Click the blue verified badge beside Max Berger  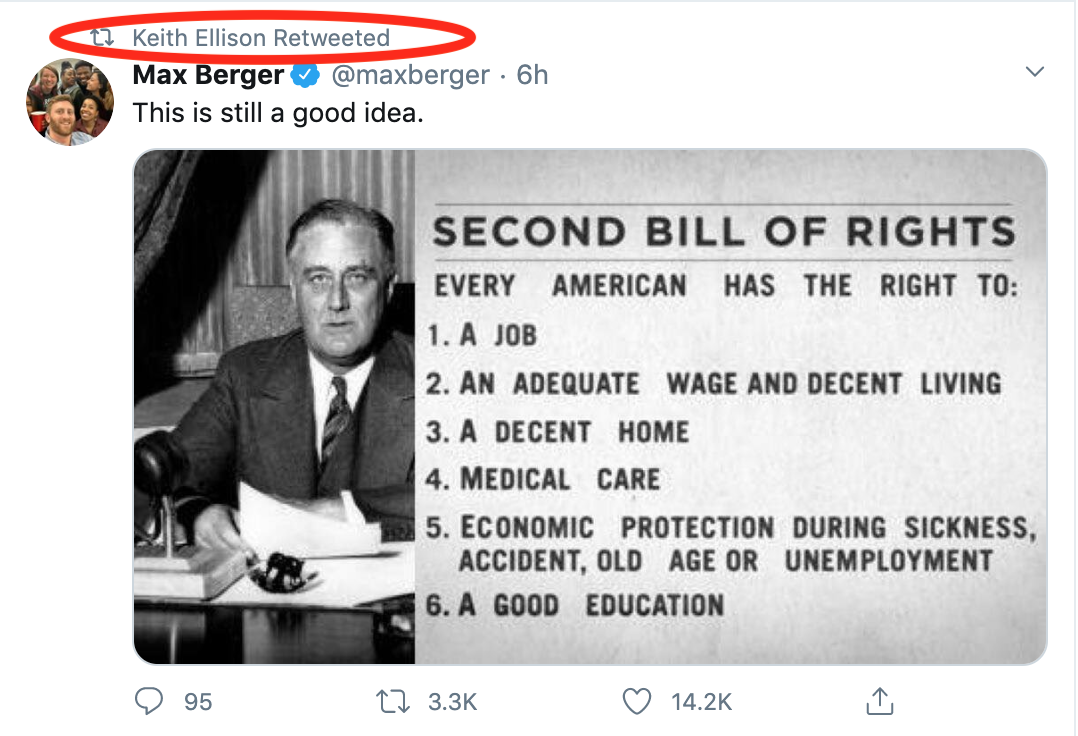[x=305, y=75]
